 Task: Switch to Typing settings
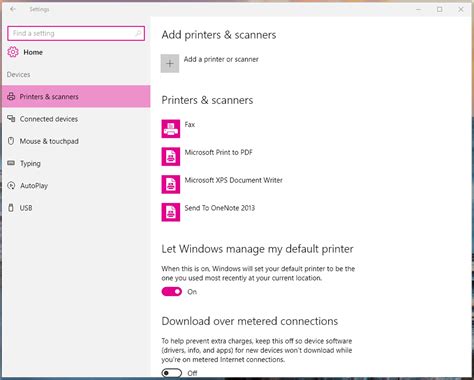pyautogui.click(x=76, y=163)
